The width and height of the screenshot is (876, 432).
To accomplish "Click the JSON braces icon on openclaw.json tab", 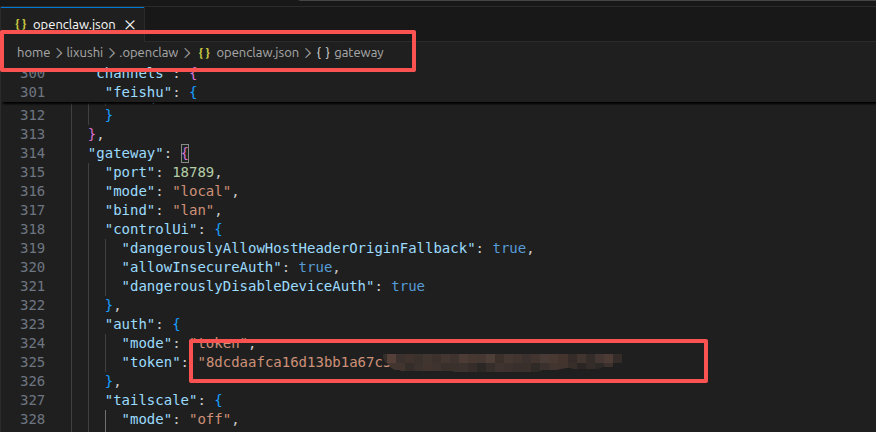I will (21, 25).
